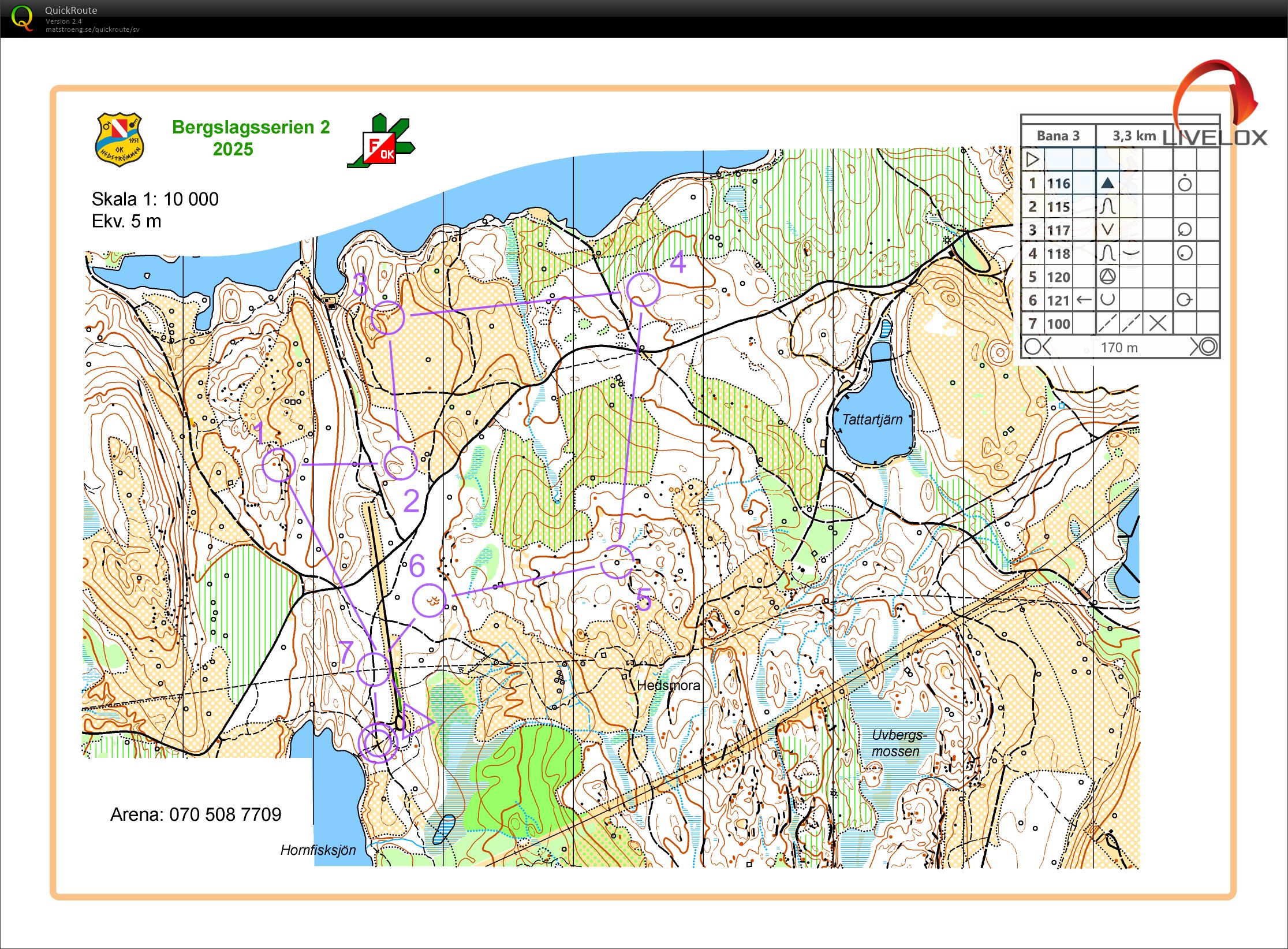Viewport: 1288px width, 949px height.
Task: Click the knoll symbol in row 118
Action: click(1107, 253)
